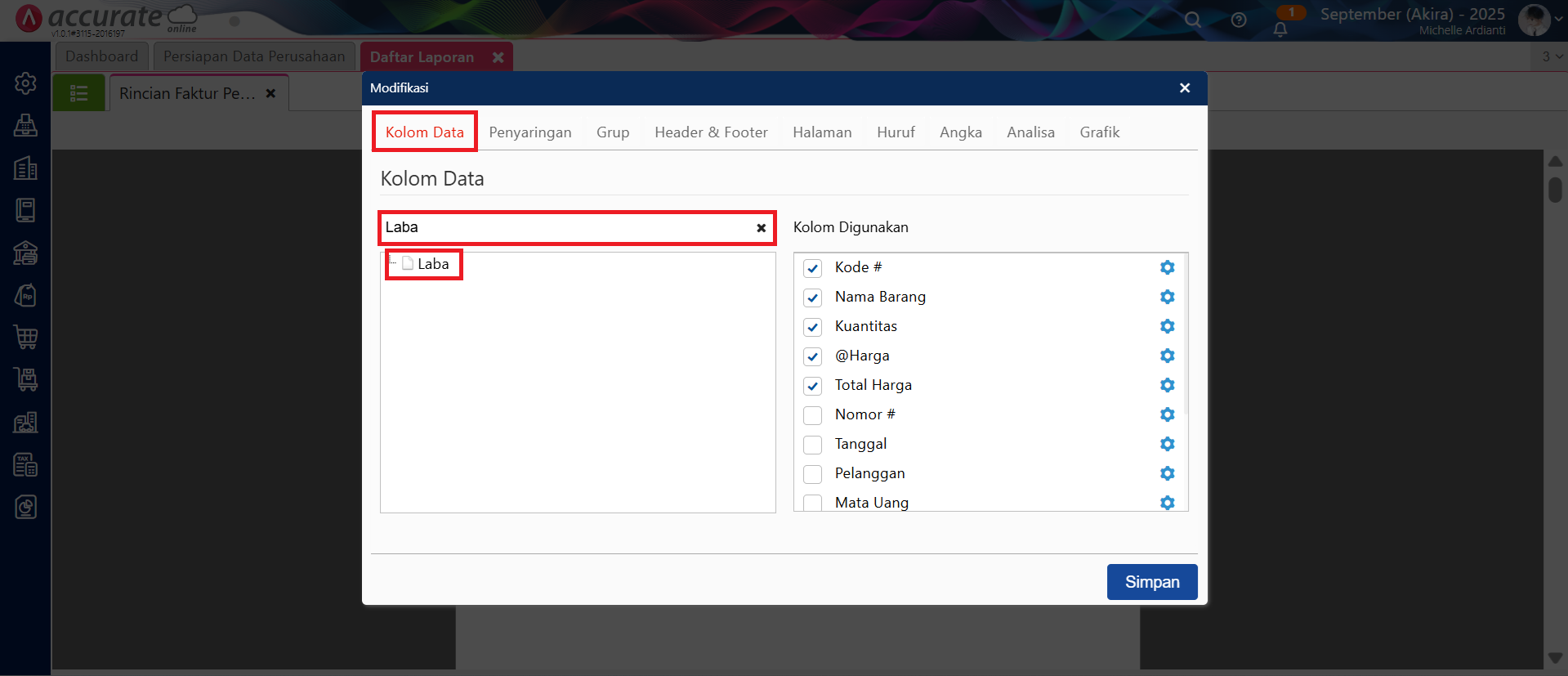Open the settings gear in left sidebar
This screenshot has width=1568, height=676.
coord(25,83)
